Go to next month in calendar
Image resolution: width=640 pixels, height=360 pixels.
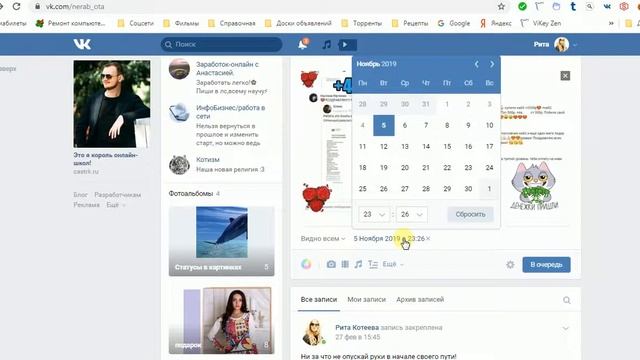tap(492, 64)
